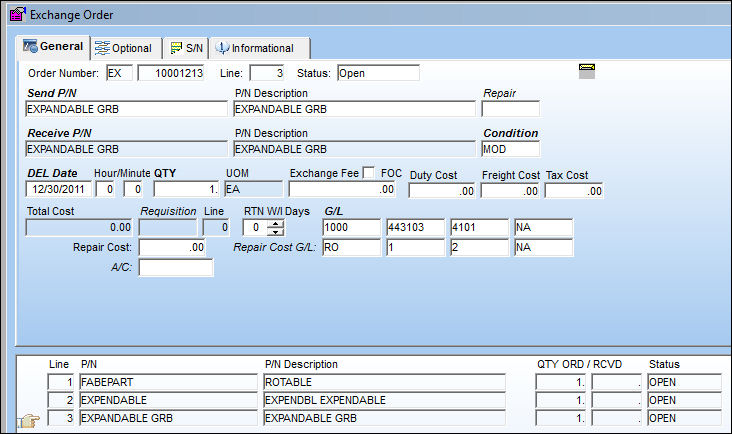Click the Repair Cost G/L field RO

tap(352, 247)
